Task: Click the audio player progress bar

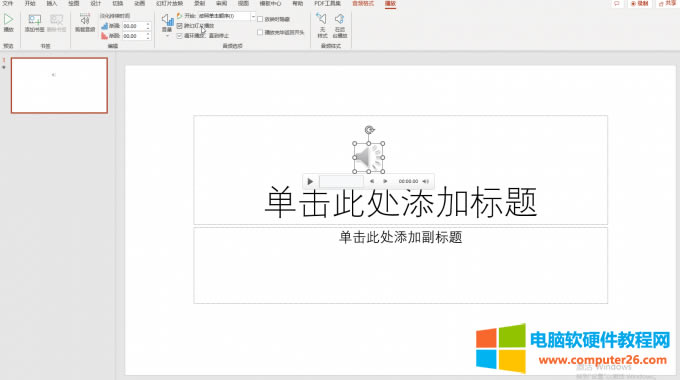Action: click(x=341, y=181)
